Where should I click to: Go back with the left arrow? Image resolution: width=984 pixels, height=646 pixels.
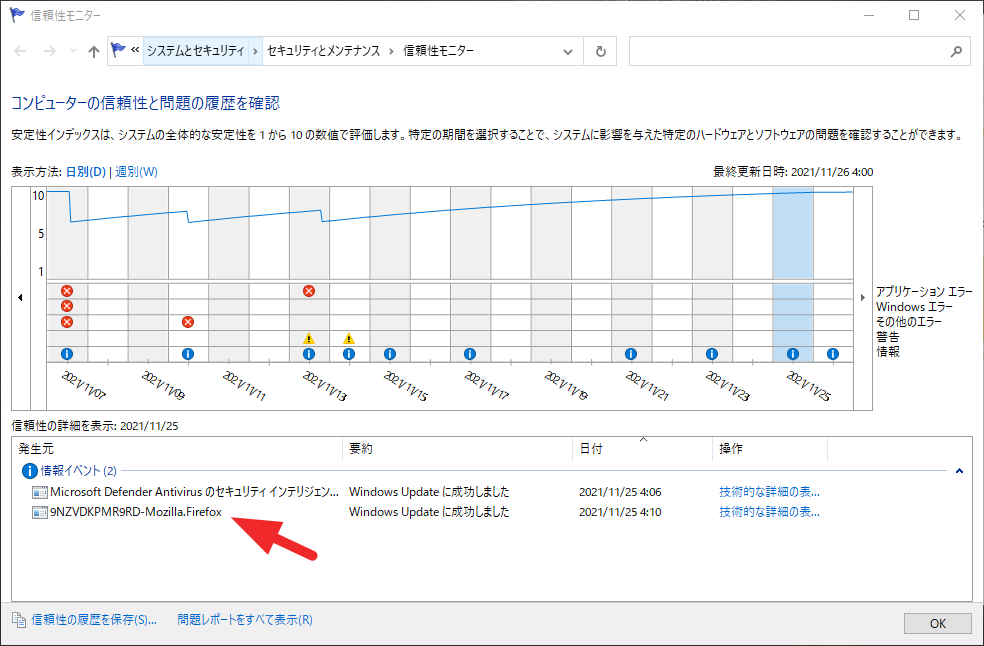coord(20,51)
